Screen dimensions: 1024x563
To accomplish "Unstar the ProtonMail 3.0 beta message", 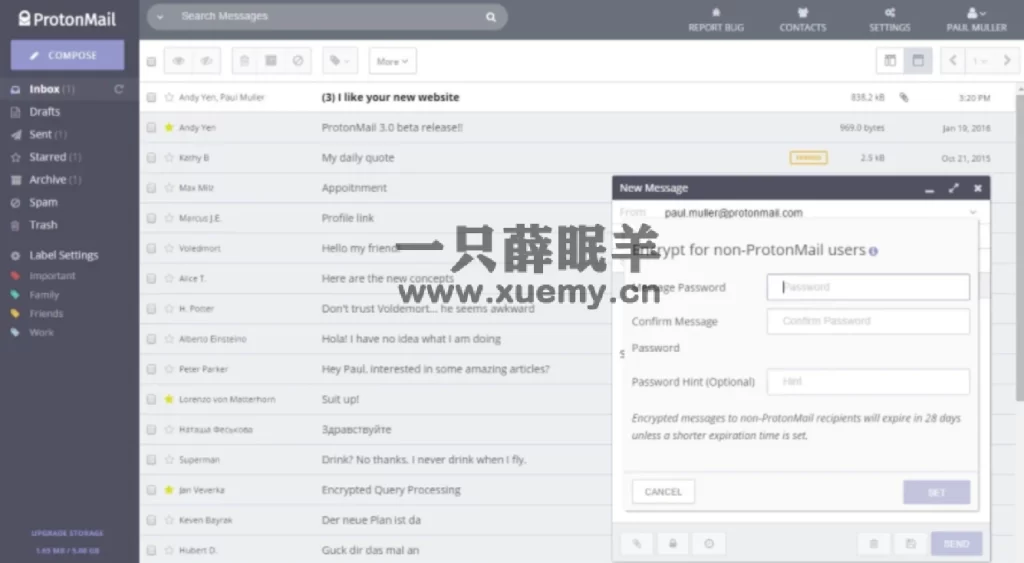I will point(169,127).
